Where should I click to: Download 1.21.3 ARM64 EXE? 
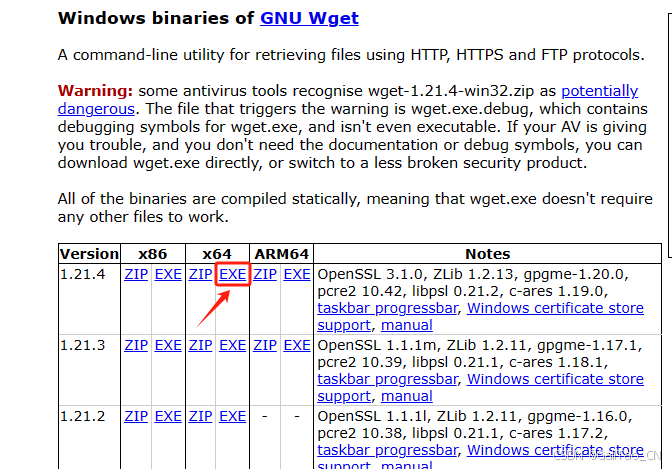click(x=297, y=346)
